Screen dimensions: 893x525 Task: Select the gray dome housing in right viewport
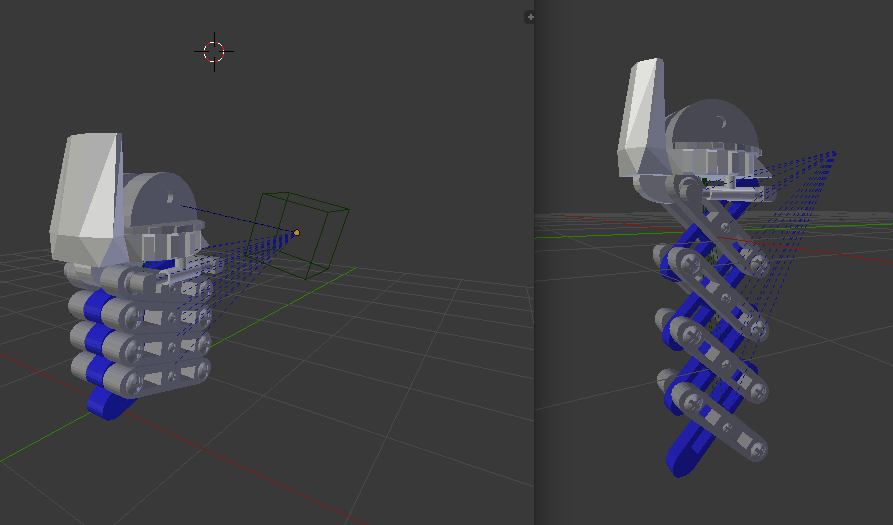click(x=713, y=125)
